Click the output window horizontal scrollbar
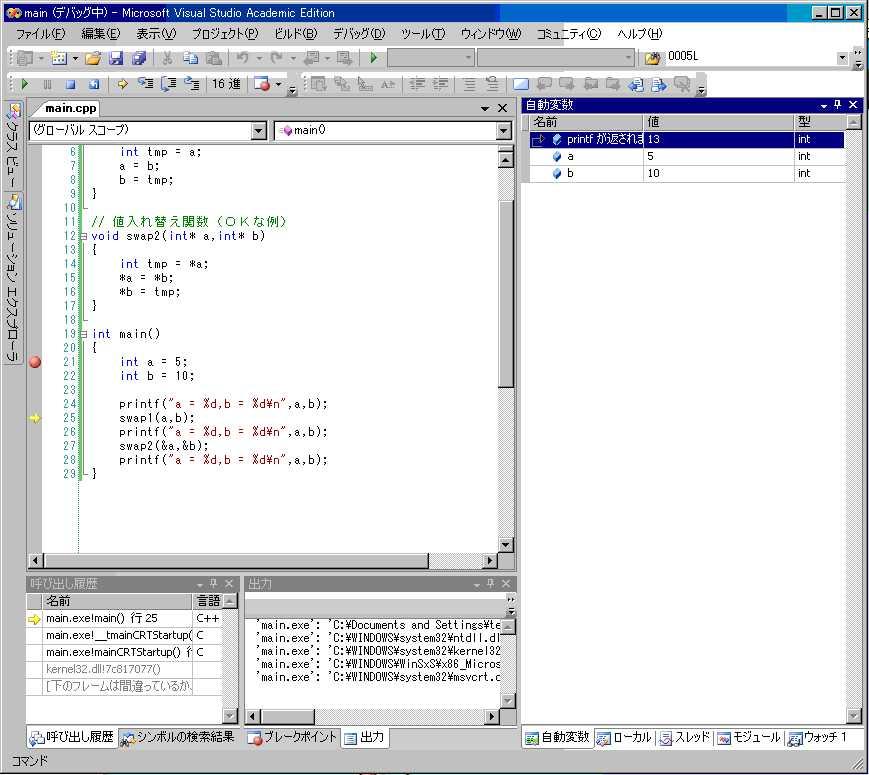Image resolution: width=869 pixels, height=775 pixels. click(371, 716)
